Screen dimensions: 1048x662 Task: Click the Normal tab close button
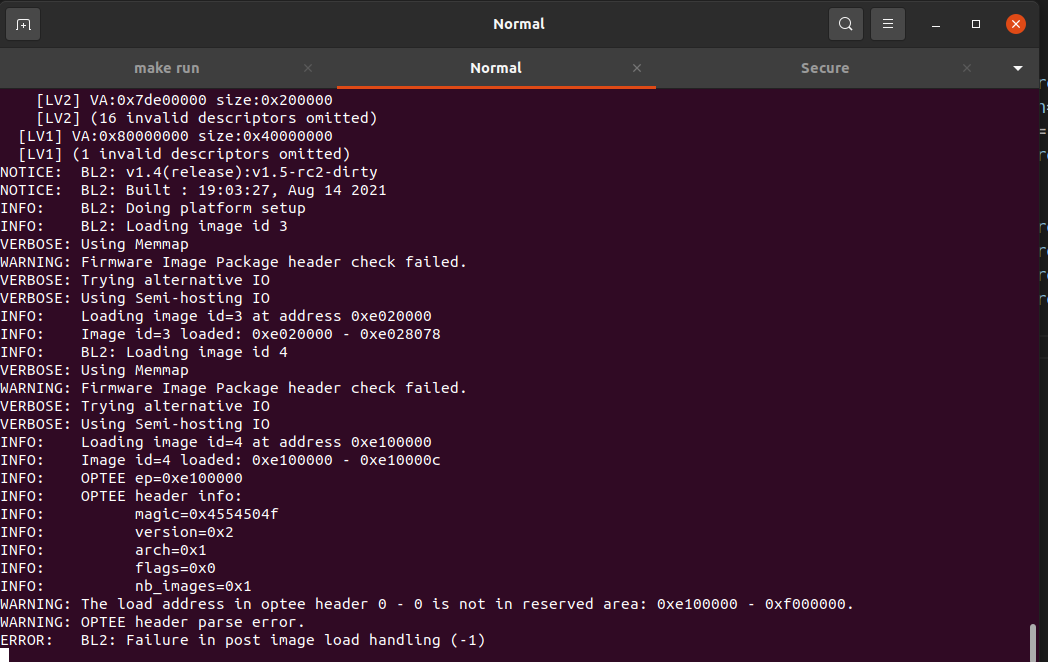[x=637, y=68]
